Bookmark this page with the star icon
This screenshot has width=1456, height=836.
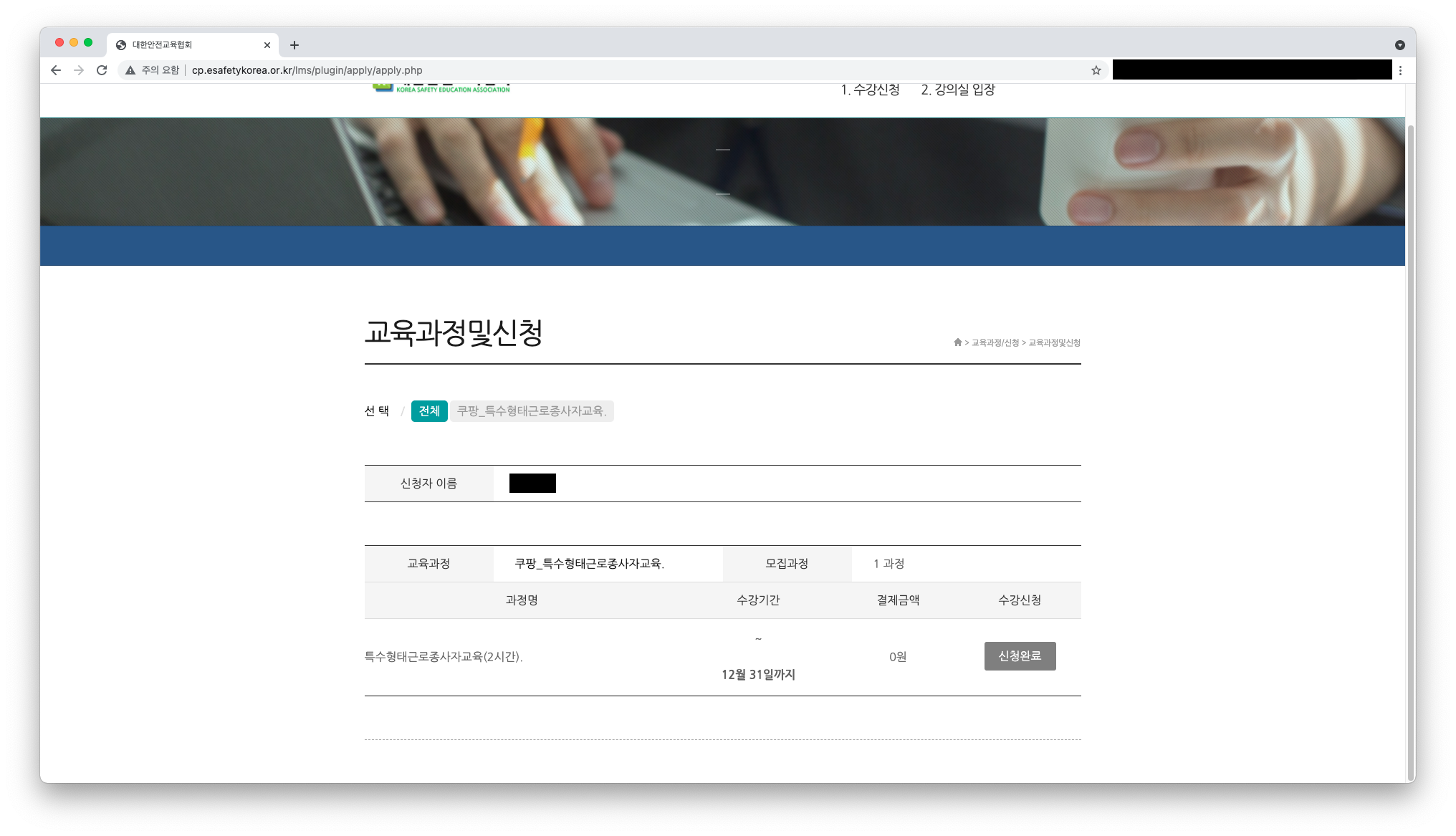[1096, 70]
